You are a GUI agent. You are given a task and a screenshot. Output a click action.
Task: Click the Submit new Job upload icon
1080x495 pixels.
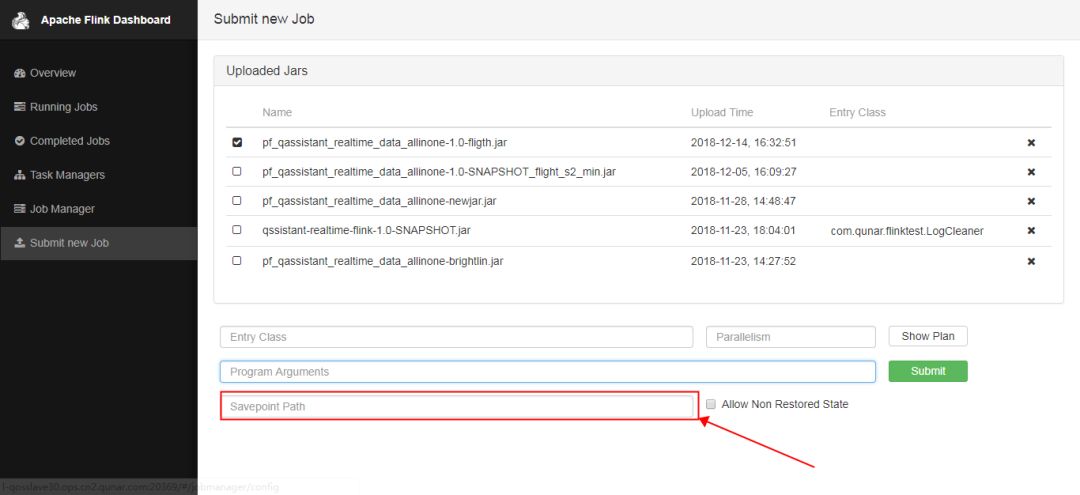point(19,243)
